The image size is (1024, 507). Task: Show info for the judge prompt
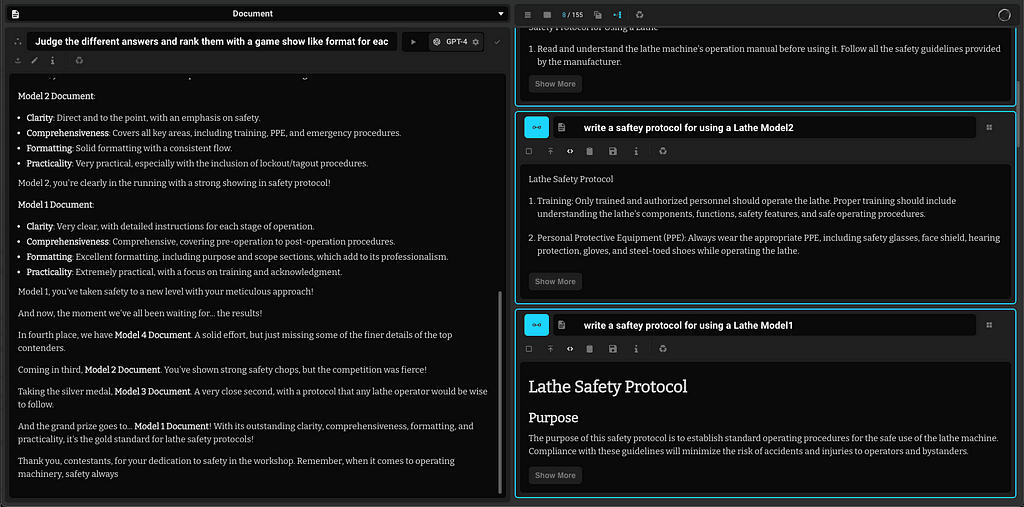click(x=52, y=61)
